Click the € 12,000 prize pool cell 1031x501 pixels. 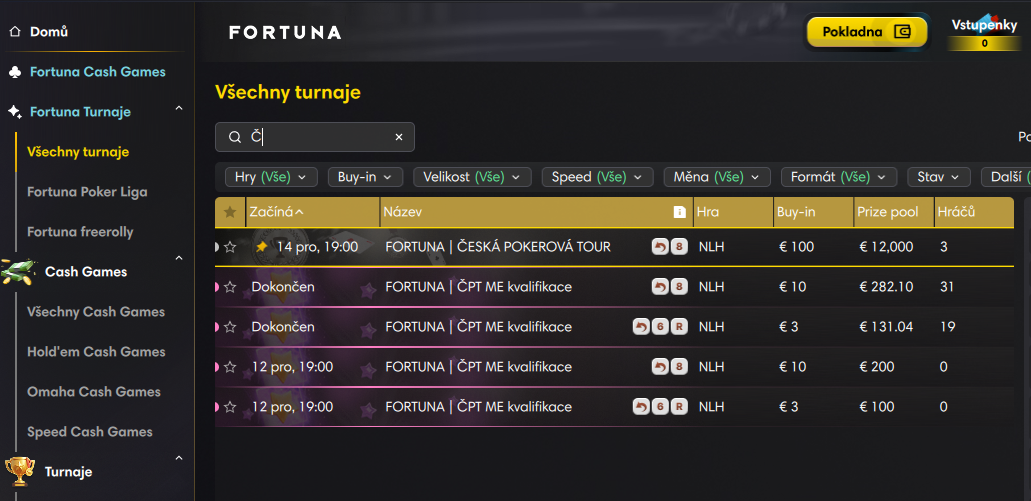(886, 247)
